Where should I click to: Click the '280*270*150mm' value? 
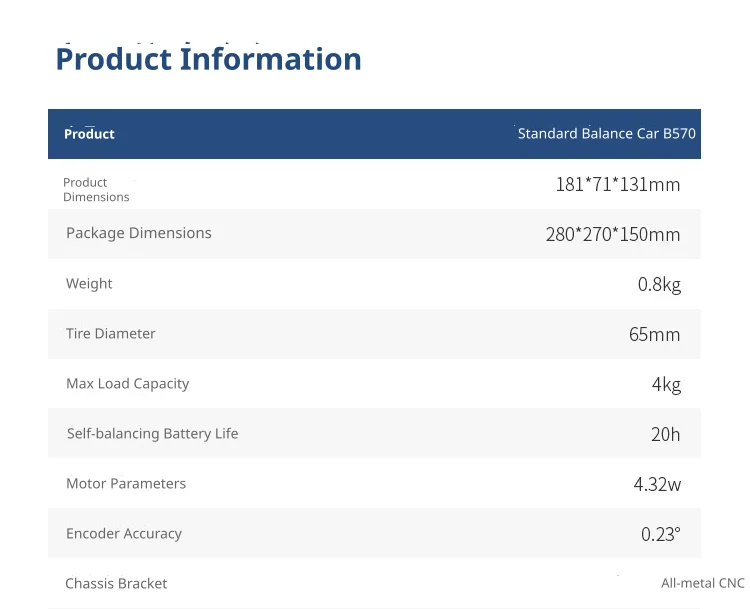tap(613, 234)
